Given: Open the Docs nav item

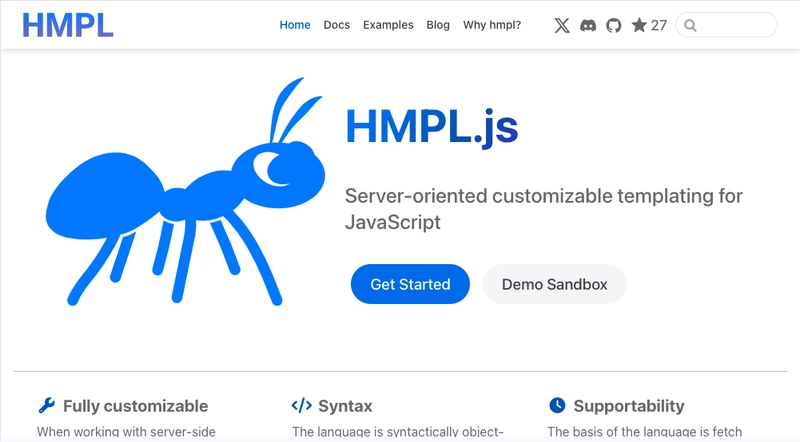Looking at the screenshot, I should (x=337, y=25).
